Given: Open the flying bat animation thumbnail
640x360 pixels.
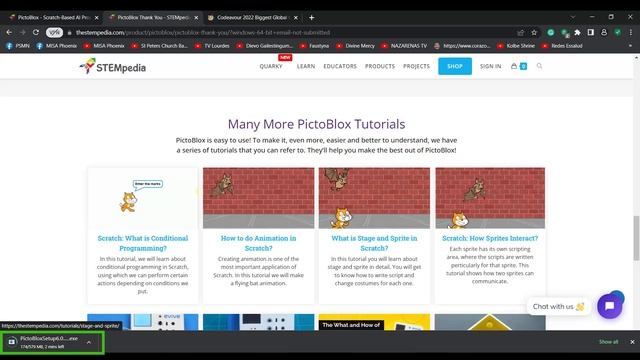Looking at the screenshot, I should (258, 198).
